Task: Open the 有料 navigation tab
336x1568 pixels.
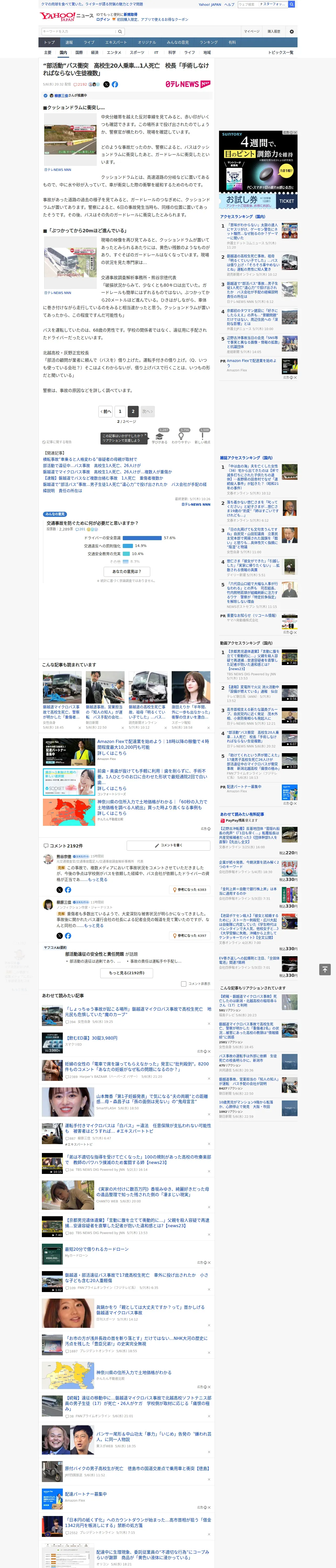Action: tap(232, 43)
